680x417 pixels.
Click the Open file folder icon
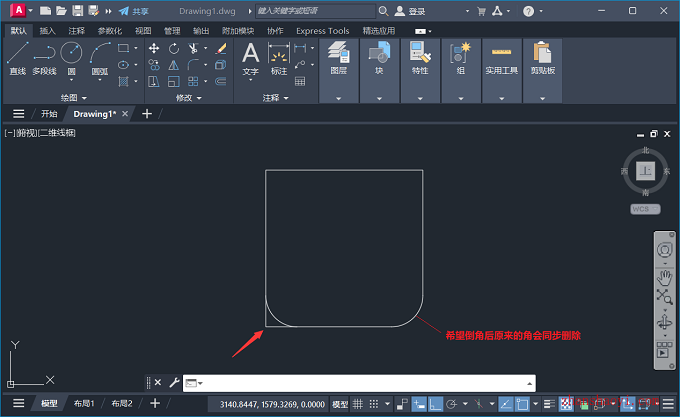61,11
